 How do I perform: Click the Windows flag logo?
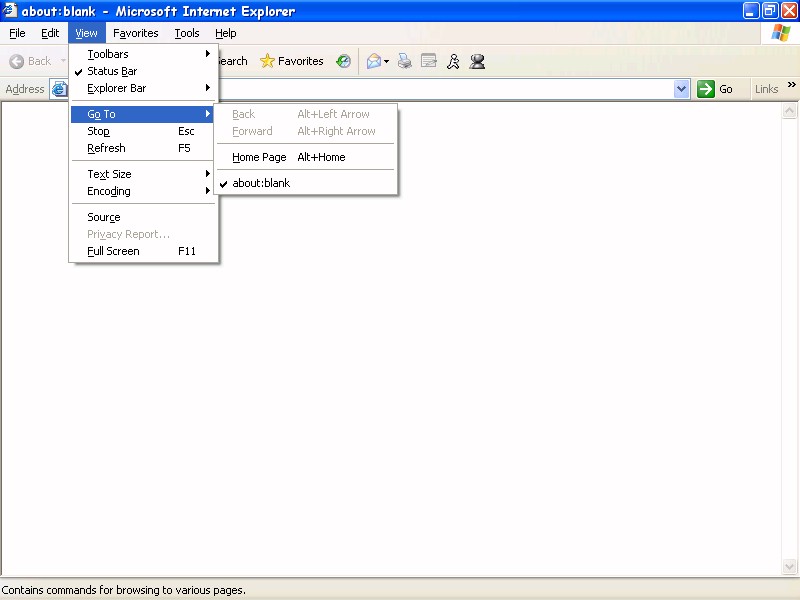click(x=781, y=33)
